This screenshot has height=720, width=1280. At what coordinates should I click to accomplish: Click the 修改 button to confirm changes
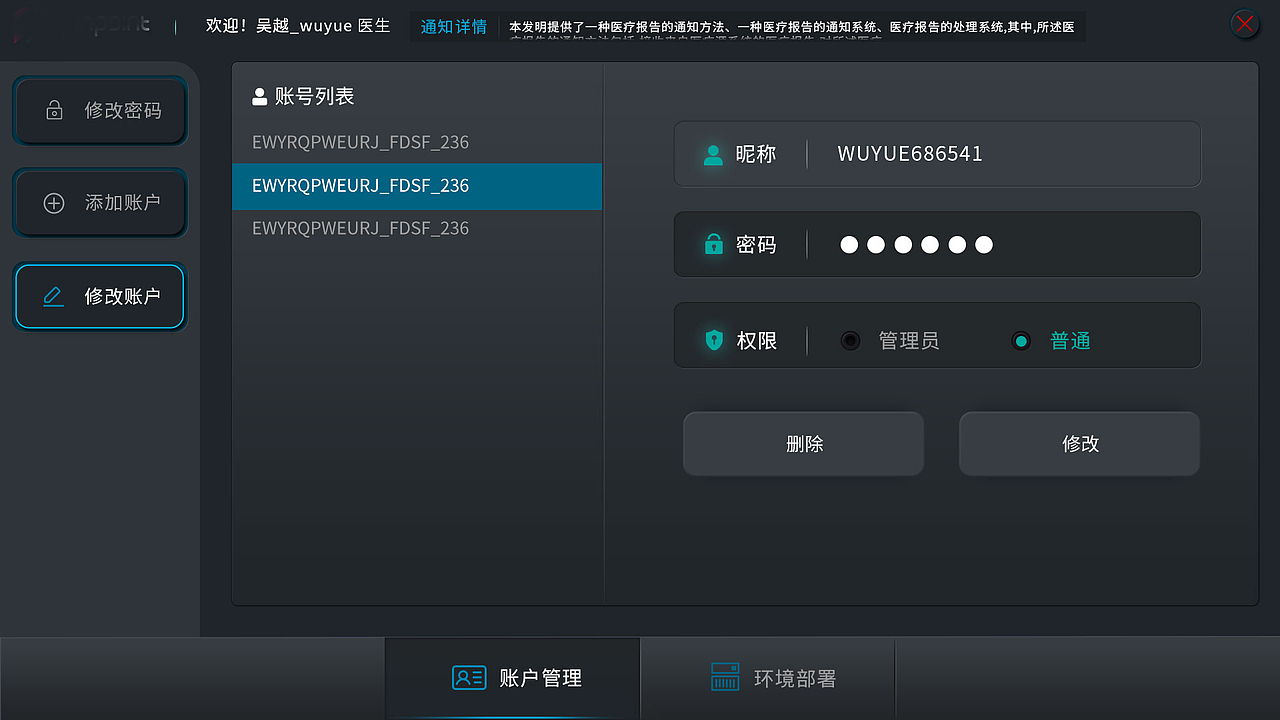coord(1078,443)
